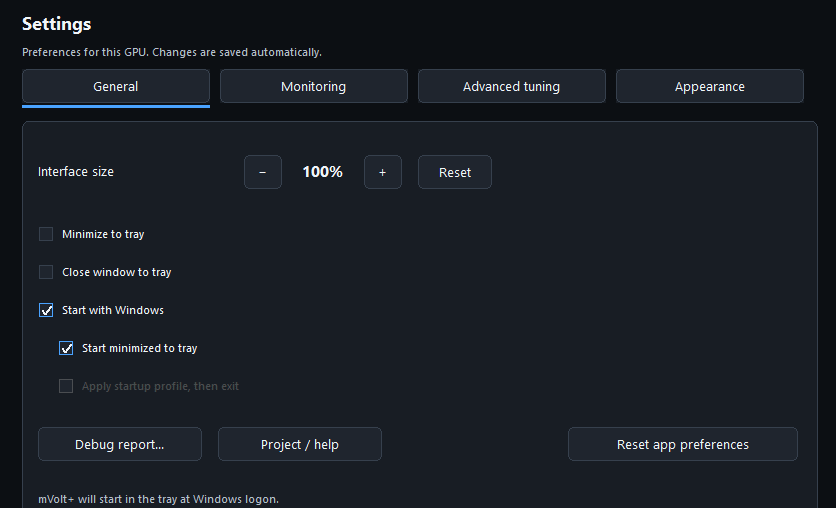836x508 pixels.
Task: Increase interface size with plus button
Action: coord(383,172)
